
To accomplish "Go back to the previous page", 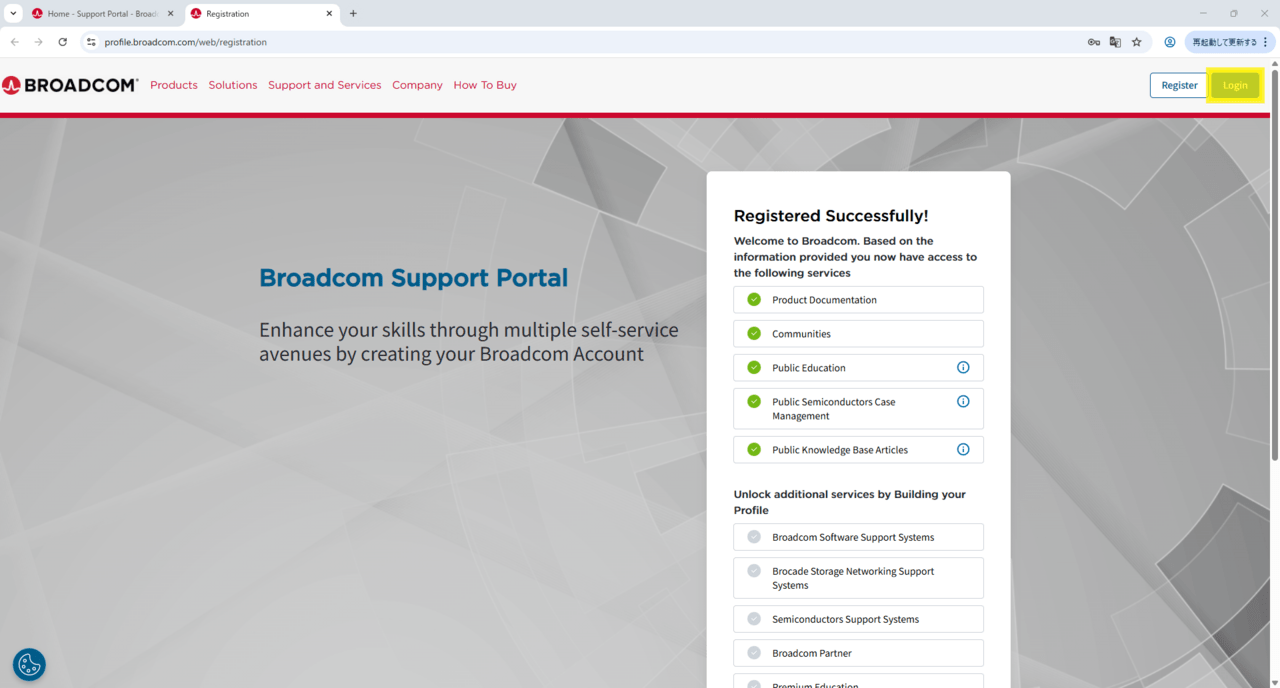I will 14,42.
